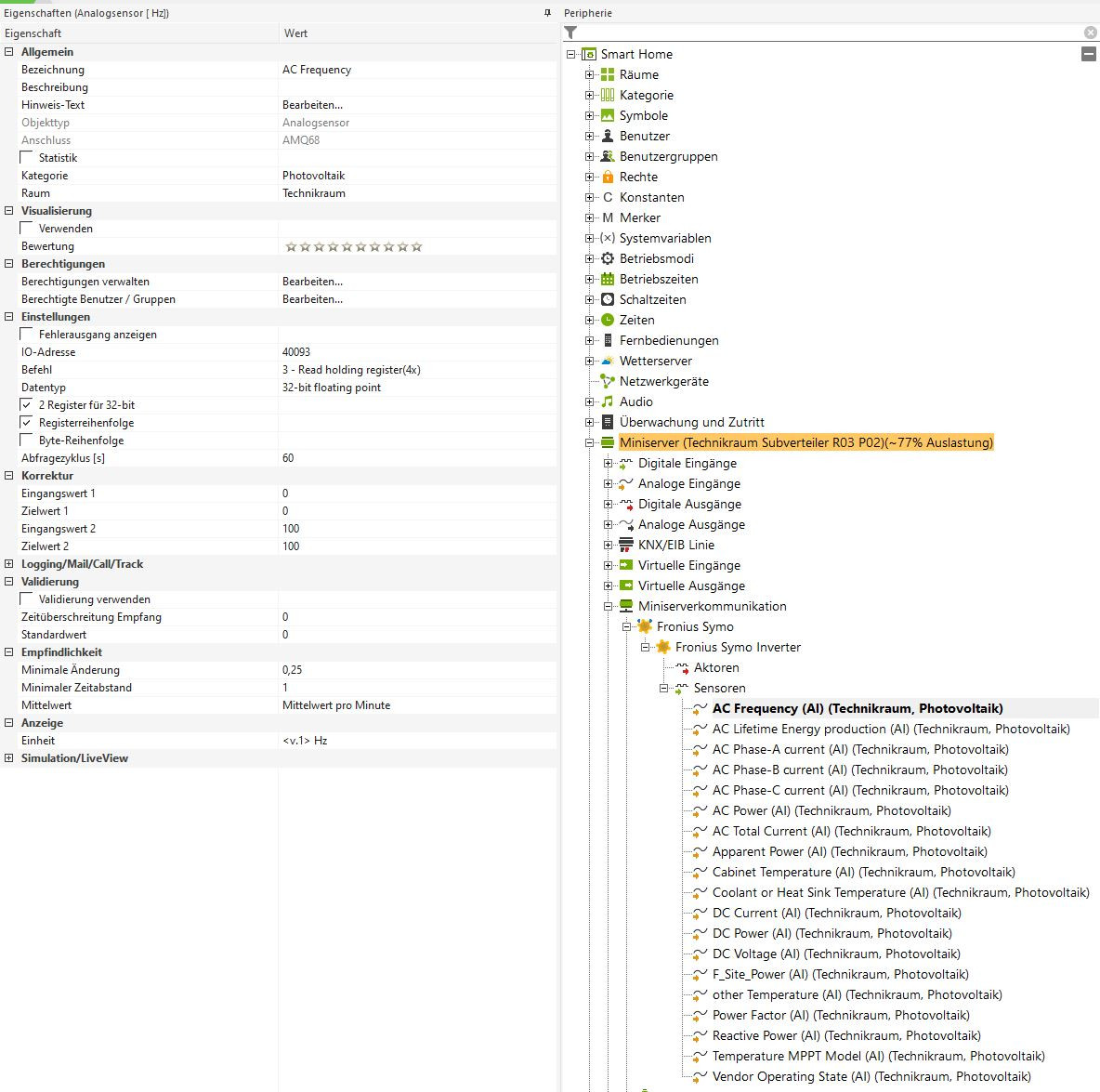
Task: Enable the Statistik checkbox
Action: (x=27, y=158)
